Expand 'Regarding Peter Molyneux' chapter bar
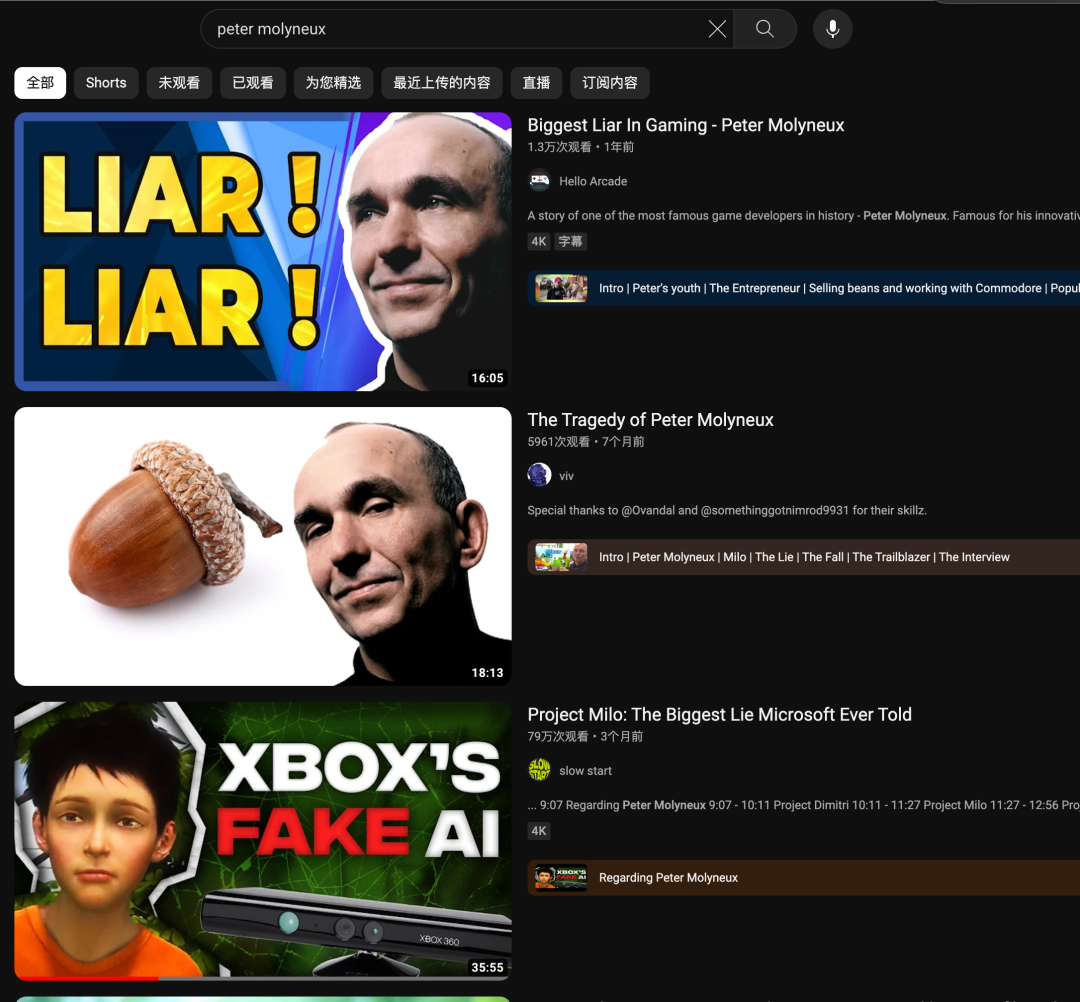Screen dimensions: 1080x1002 pyautogui.click(x=804, y=878)
